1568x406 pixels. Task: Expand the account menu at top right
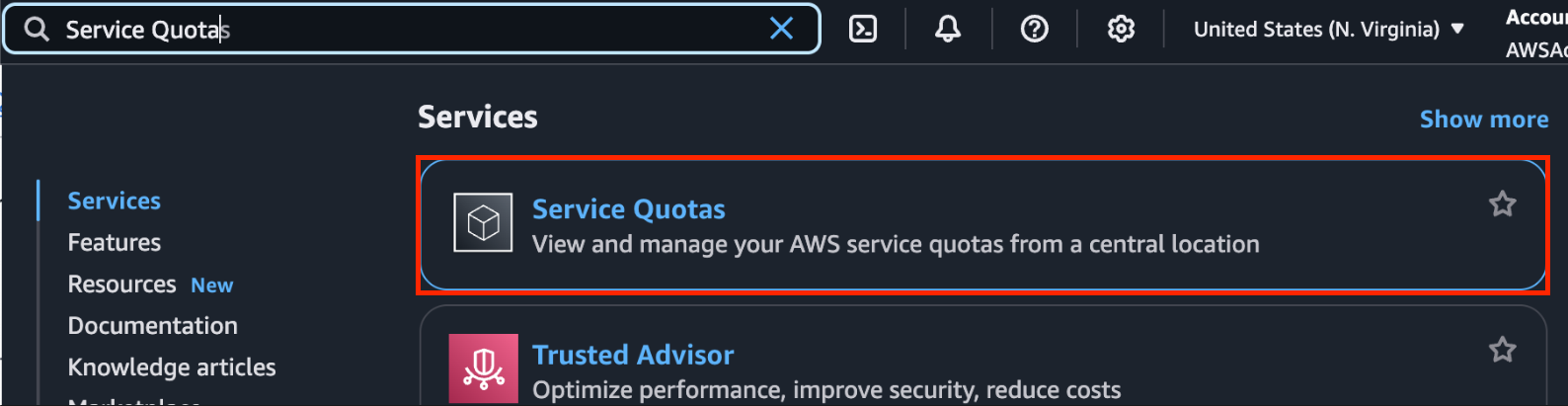coord(1536,33)
